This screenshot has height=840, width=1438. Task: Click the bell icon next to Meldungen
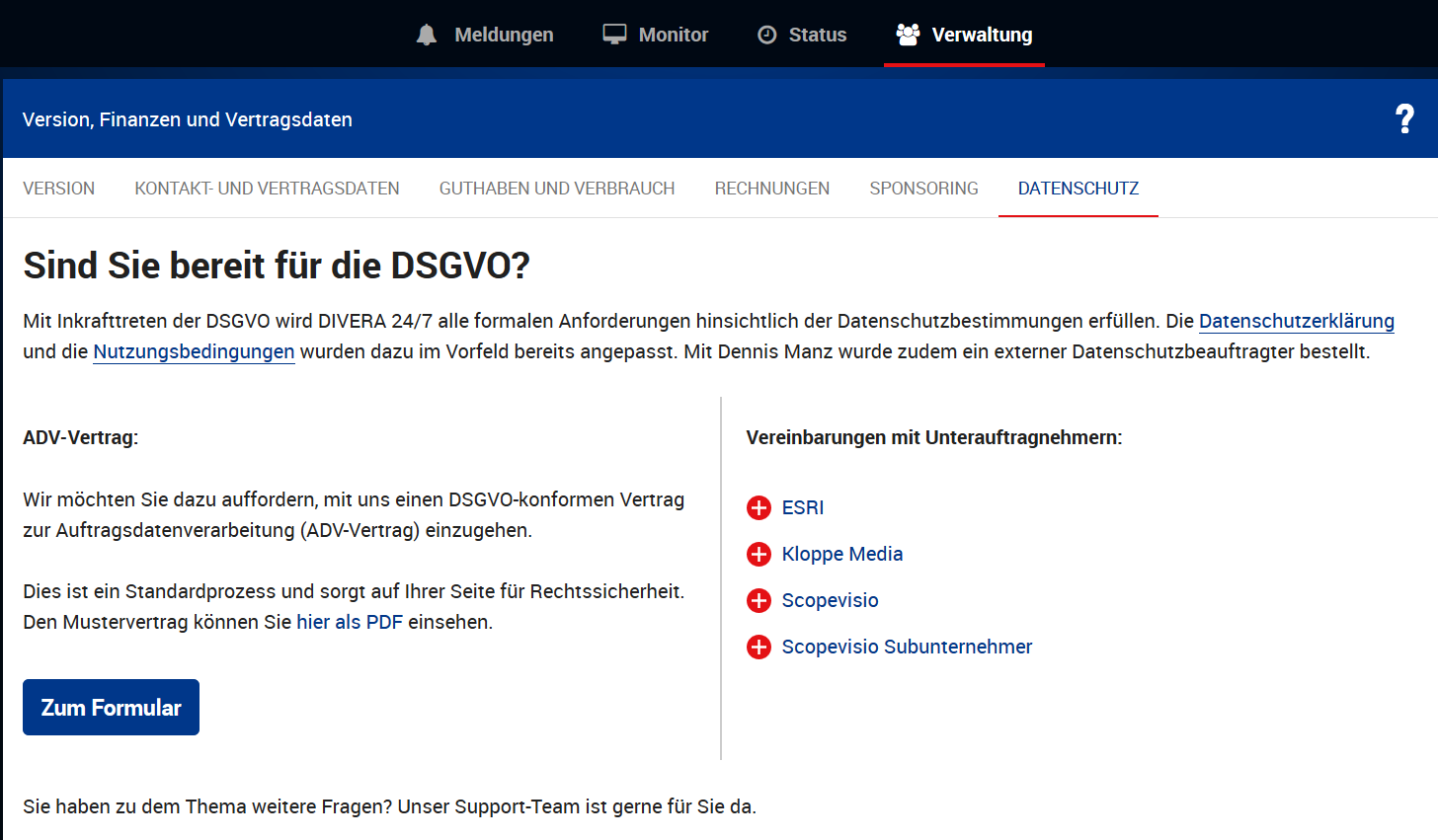coord(427,35)
